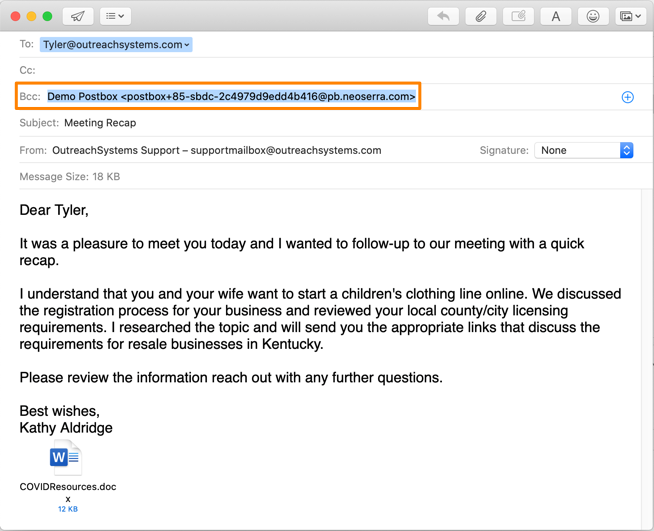Close the compose window with red button
Viewport: 654px width, 531px height.
(15, 16)
